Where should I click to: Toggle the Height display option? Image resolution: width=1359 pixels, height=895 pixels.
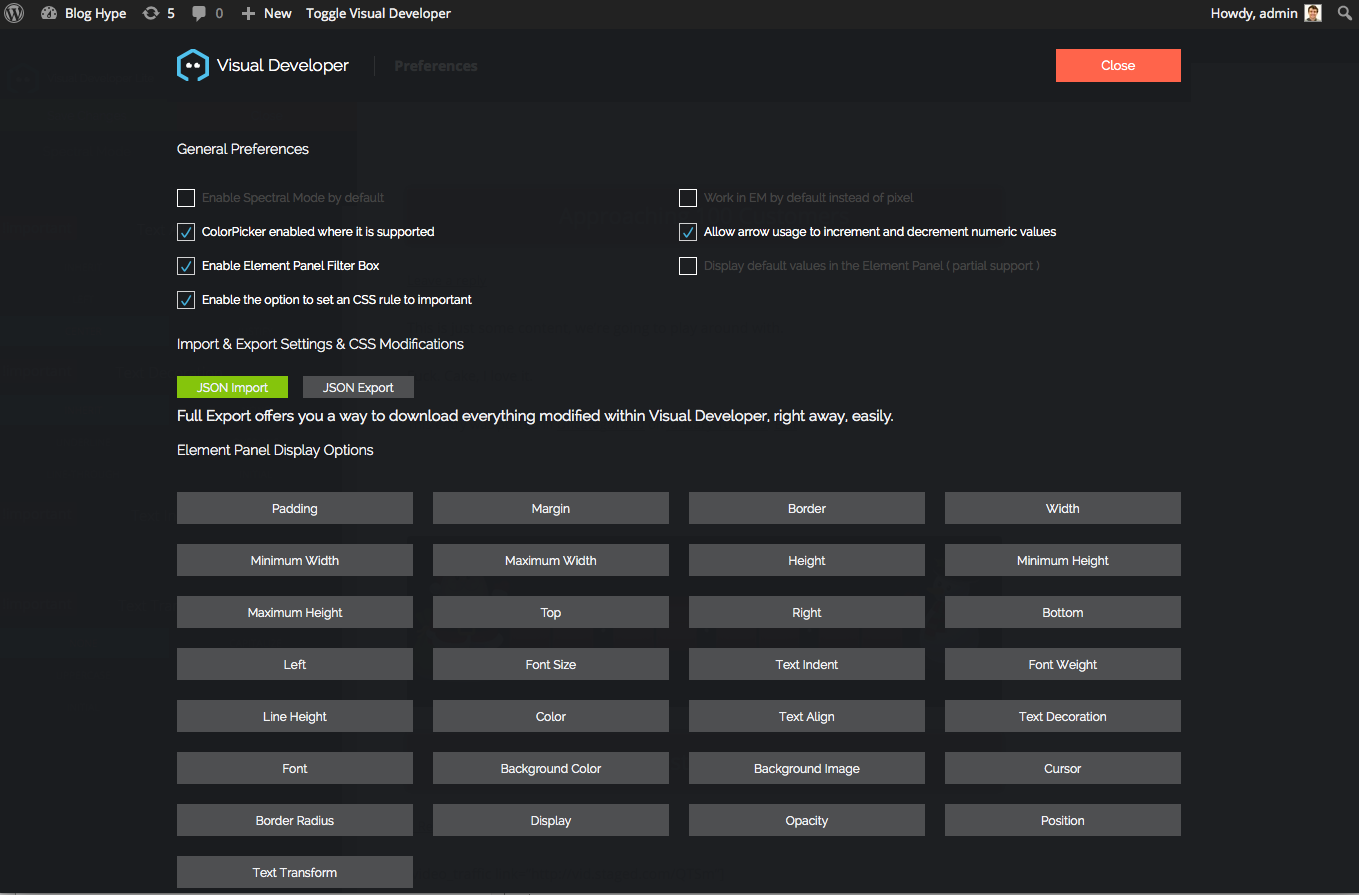807,560
